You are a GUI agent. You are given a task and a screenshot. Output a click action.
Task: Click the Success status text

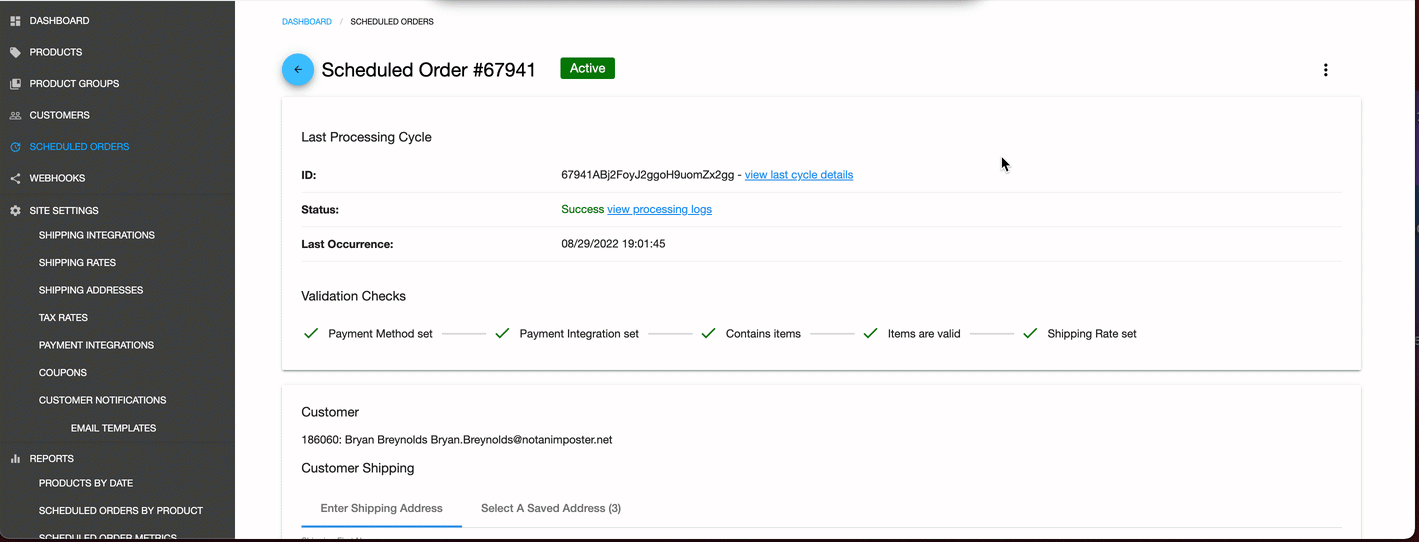pos(582,209)
